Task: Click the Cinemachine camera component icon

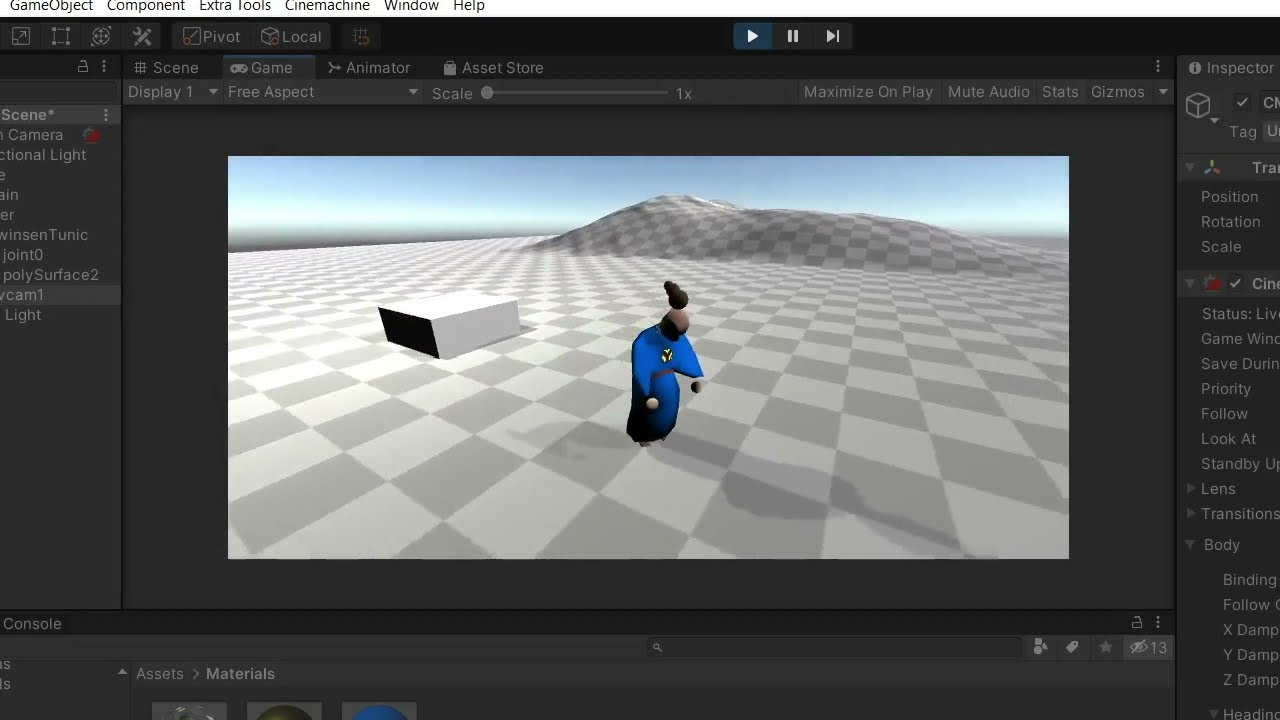Action: 1213,284
